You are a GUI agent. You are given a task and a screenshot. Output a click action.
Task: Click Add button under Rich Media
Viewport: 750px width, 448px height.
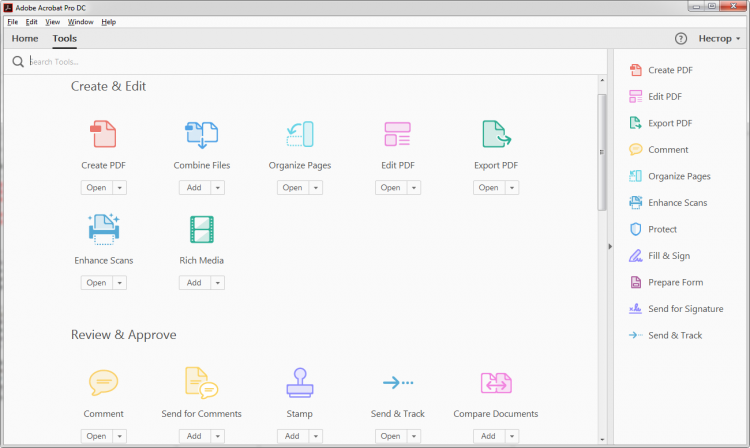pos(195,283)
